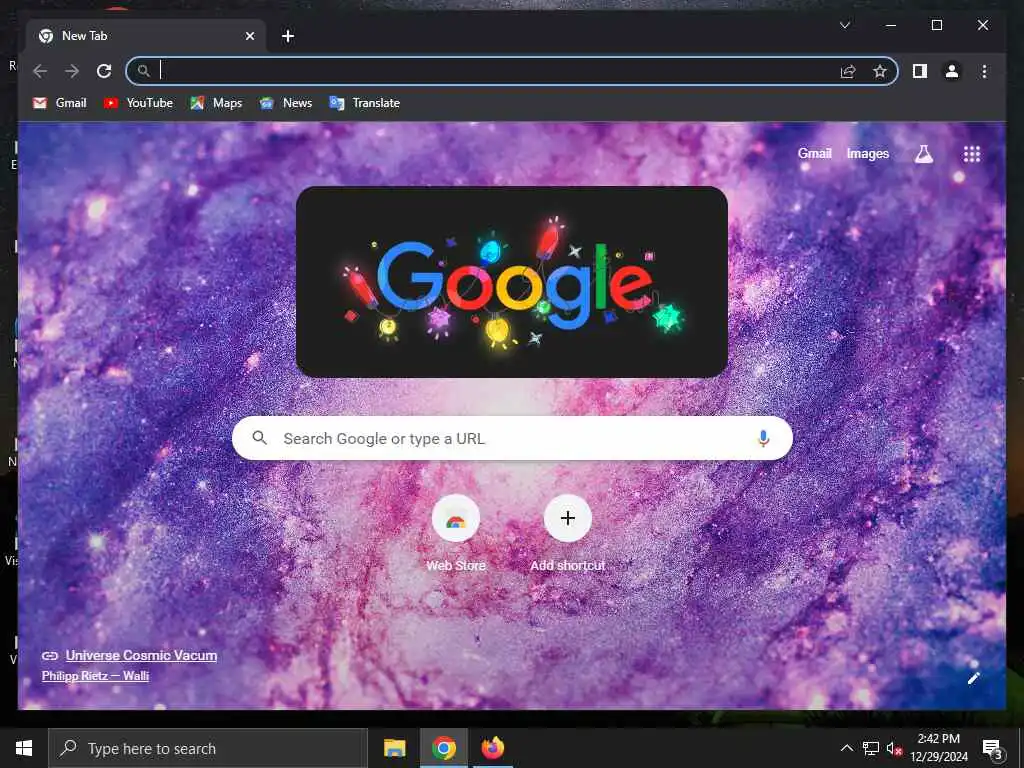Screen dimensions: 1024x768
Task: Close the New Tab tab
Action: pos(249,36)
